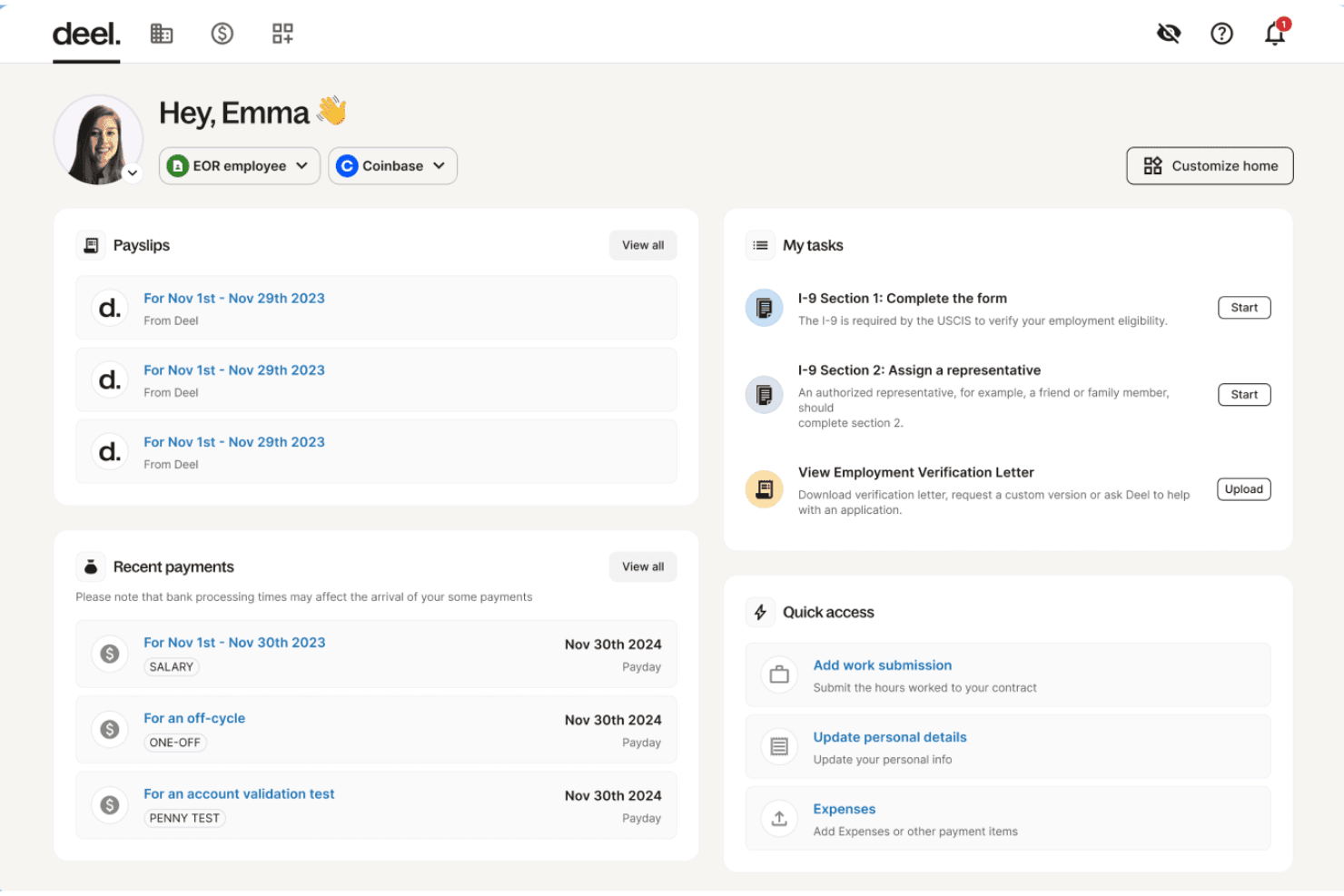This screenshot has width=1344, height=896.
Task: Click the Quick access lightning icon
Action: pos(761,612)
